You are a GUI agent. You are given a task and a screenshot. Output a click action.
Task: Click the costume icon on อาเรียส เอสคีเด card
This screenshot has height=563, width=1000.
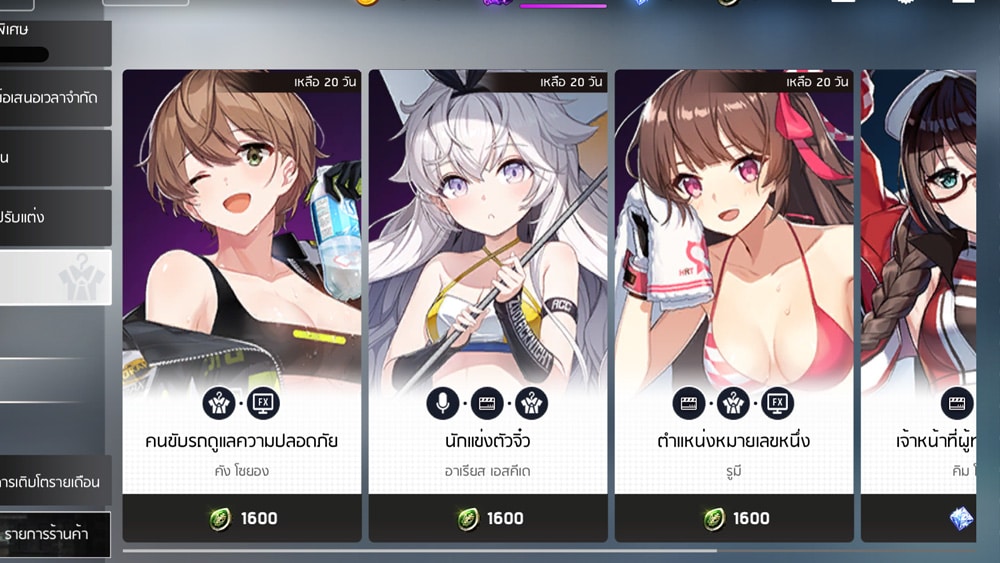tap(531, 403)
